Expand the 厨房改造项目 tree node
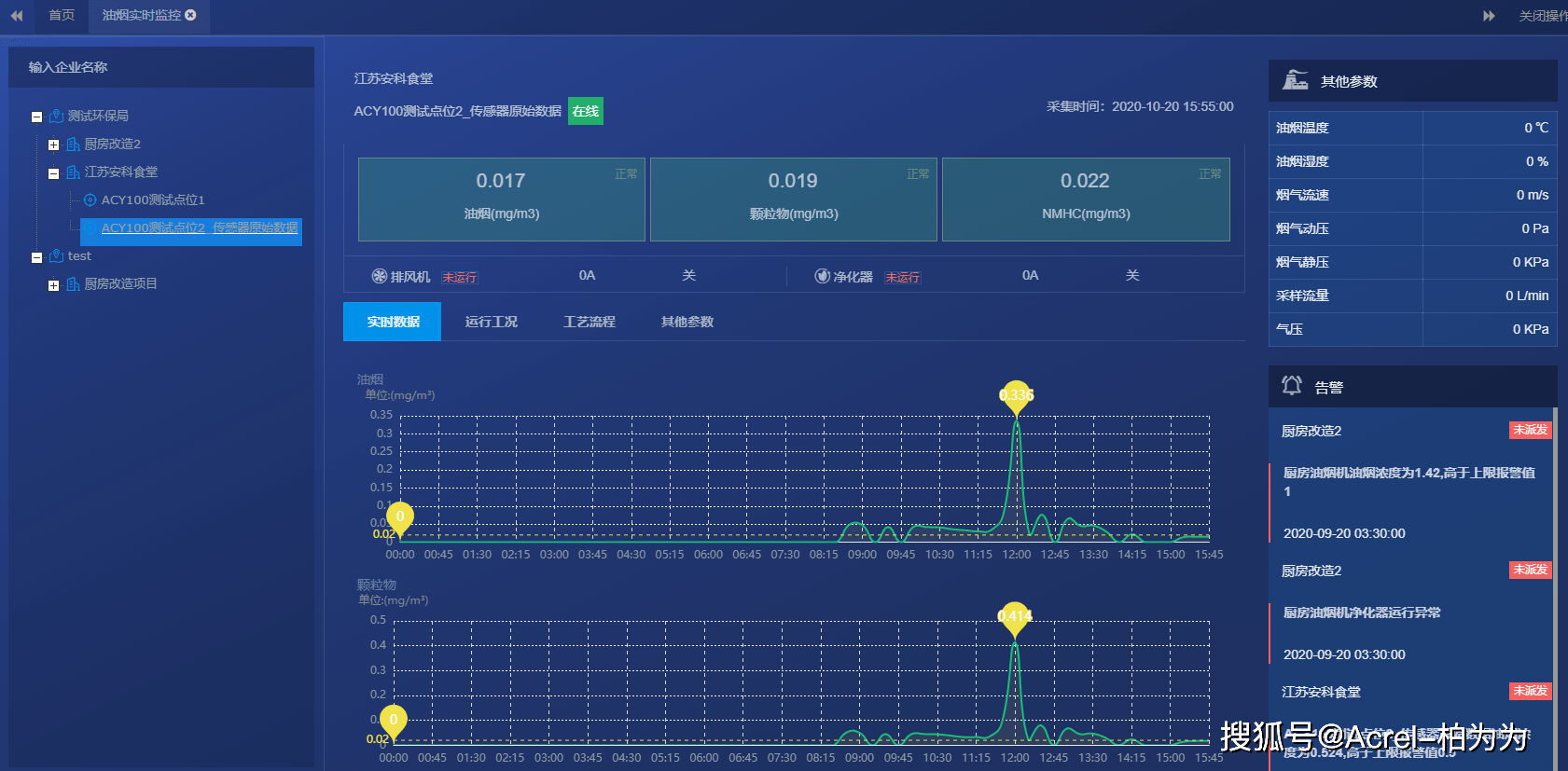The height and width of the screenshot is (771, 1568). (x=54, y=285)
